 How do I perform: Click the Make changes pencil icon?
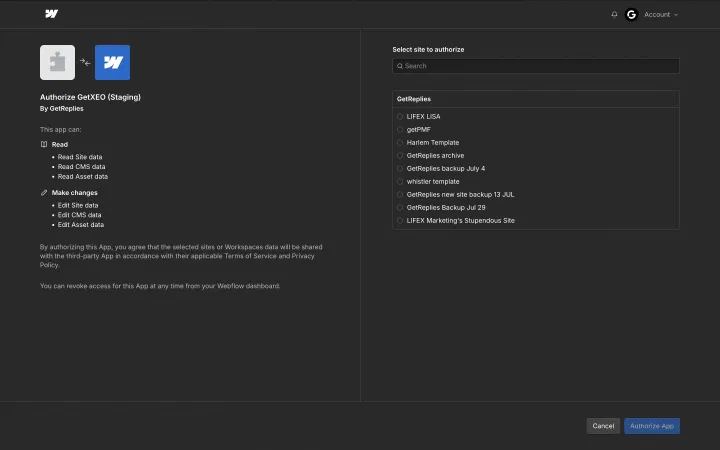coord(44,192)
